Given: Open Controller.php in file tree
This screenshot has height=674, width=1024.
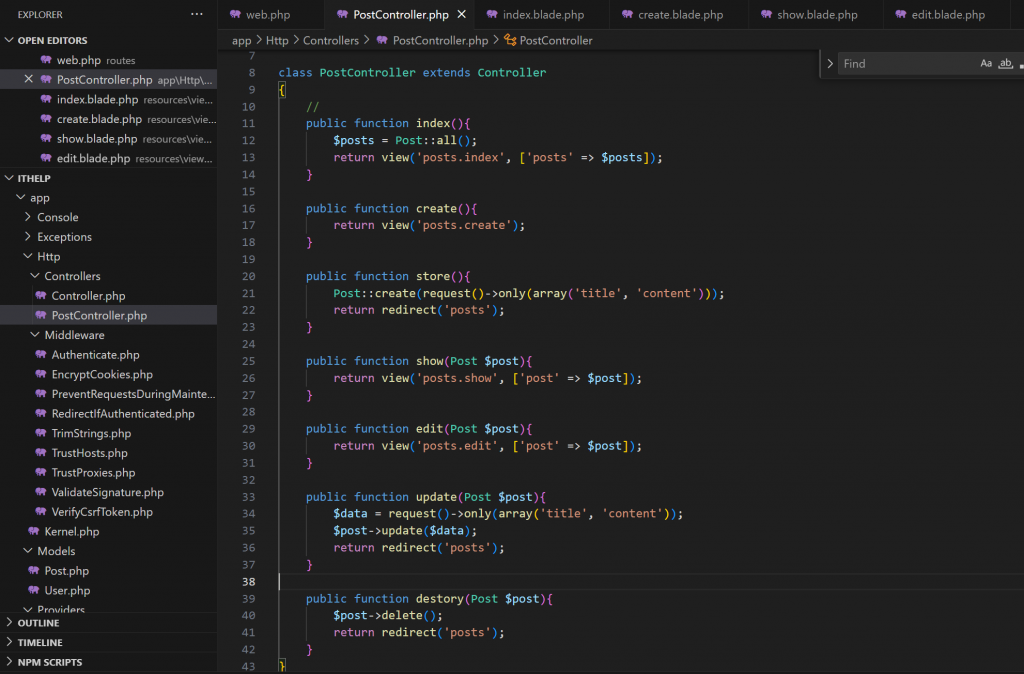Looking at the screenshot, I should pyautogui.click(x=108, y=295).
